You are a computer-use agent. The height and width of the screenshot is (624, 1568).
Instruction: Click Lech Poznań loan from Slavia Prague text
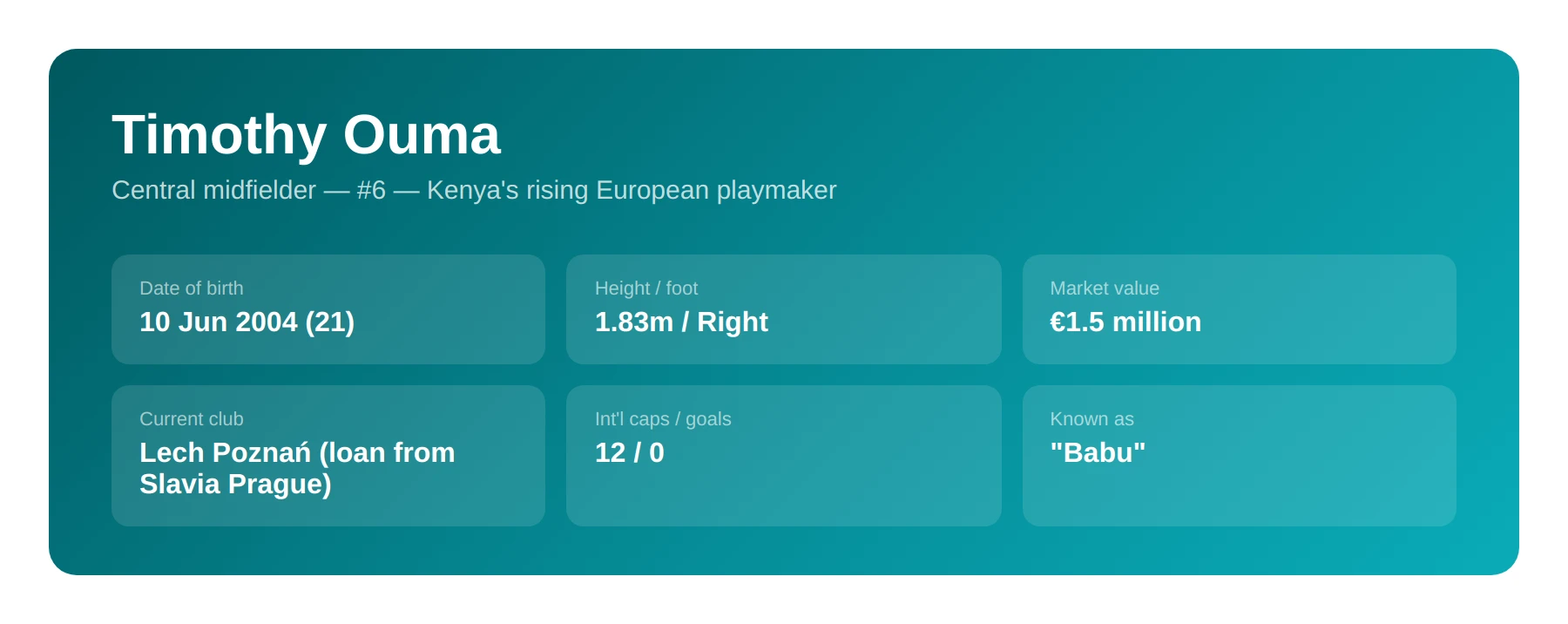[297, 468]
